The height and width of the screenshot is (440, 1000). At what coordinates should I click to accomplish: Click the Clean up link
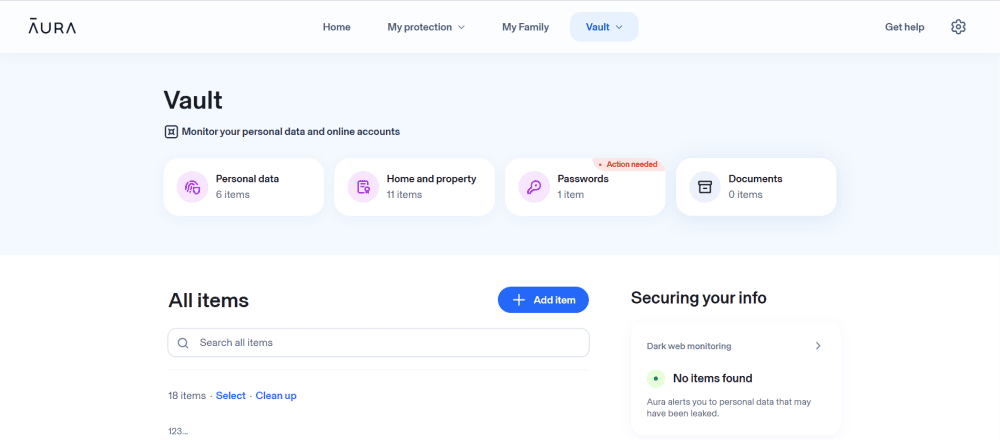click(x=276, y=396)
